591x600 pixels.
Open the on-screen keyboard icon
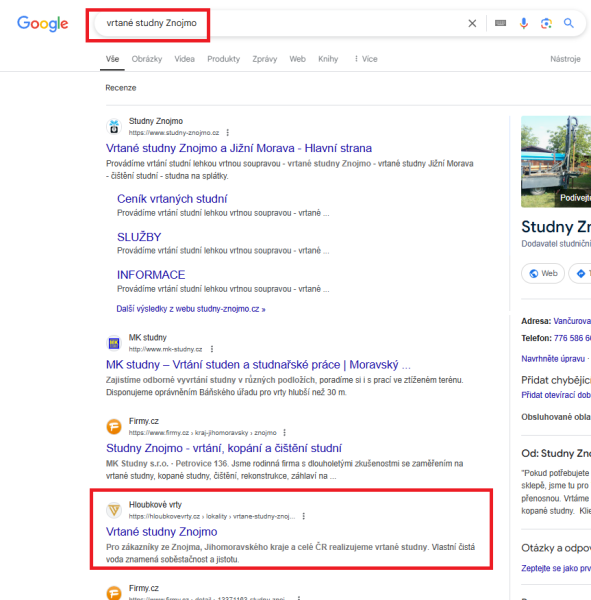coord(500,23)
